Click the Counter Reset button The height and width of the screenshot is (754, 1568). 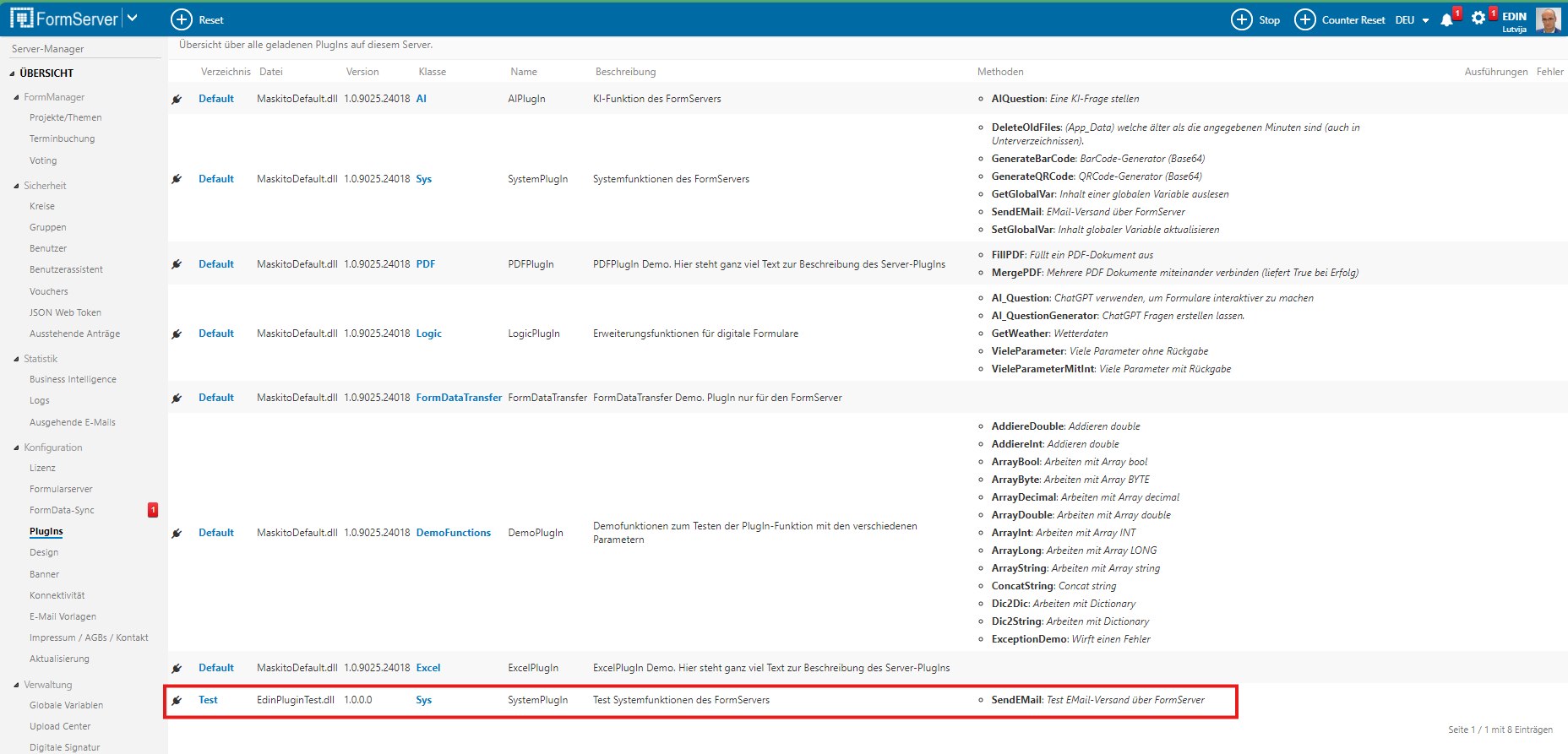click(x=1353, y=20)
